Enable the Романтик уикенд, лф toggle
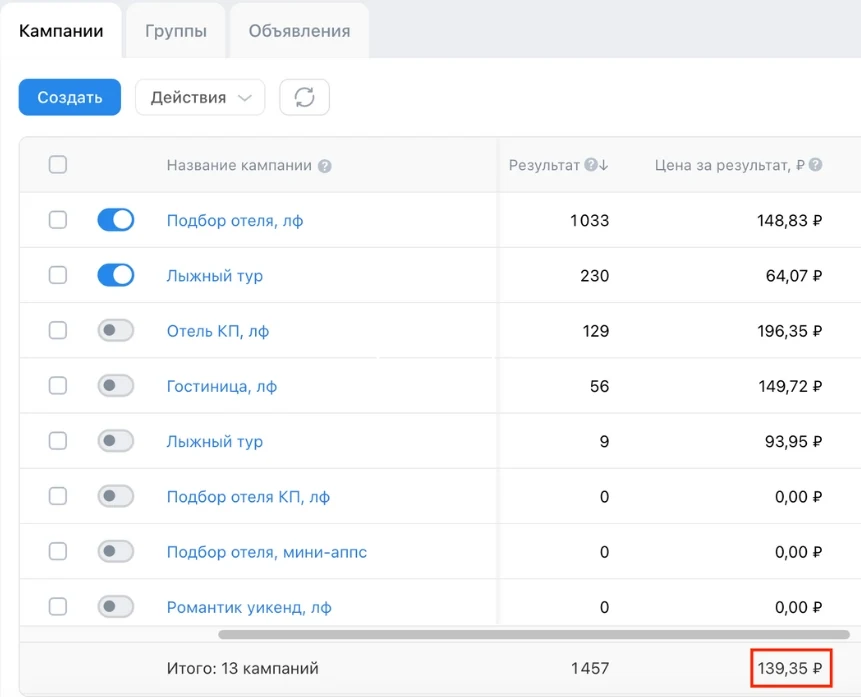This screenshot has width=861, height=697. [116, 607]
